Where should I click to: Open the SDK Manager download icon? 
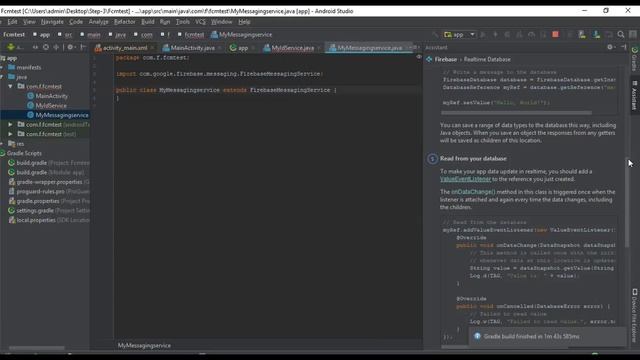coord(596,35)
